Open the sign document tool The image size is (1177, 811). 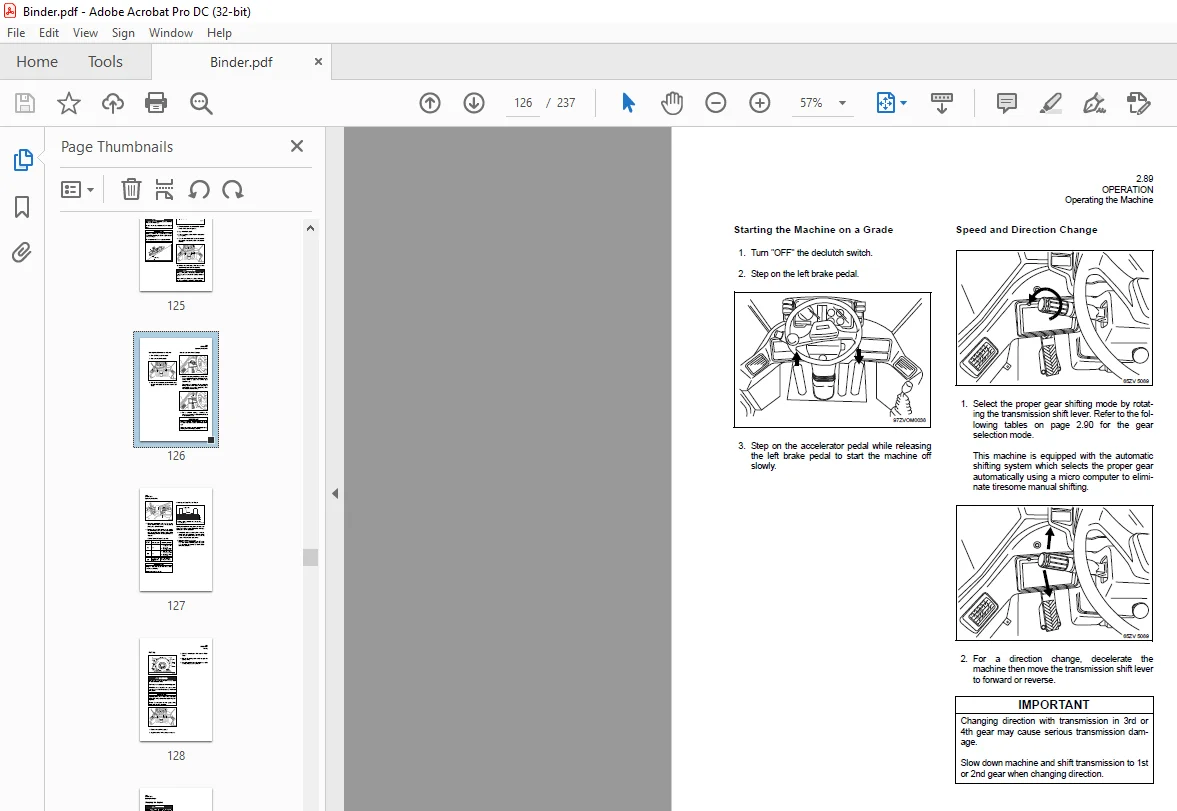(x=1094, y=103)
